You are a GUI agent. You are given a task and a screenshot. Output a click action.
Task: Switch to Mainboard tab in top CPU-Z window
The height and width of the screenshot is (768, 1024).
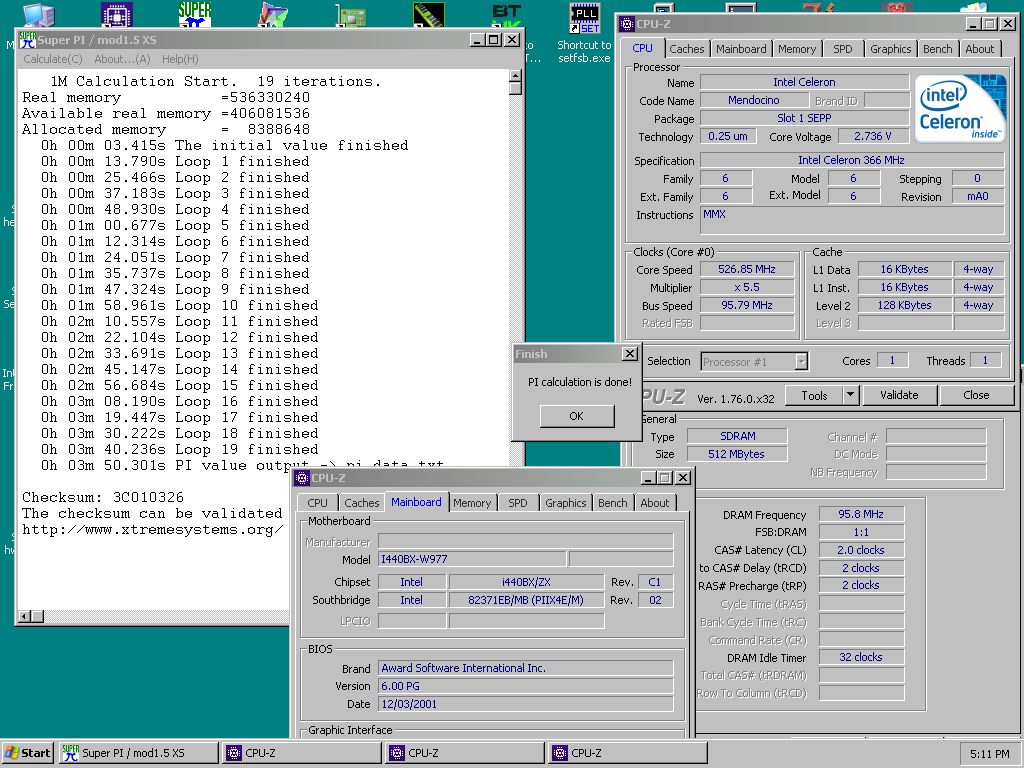click(741, 49)
